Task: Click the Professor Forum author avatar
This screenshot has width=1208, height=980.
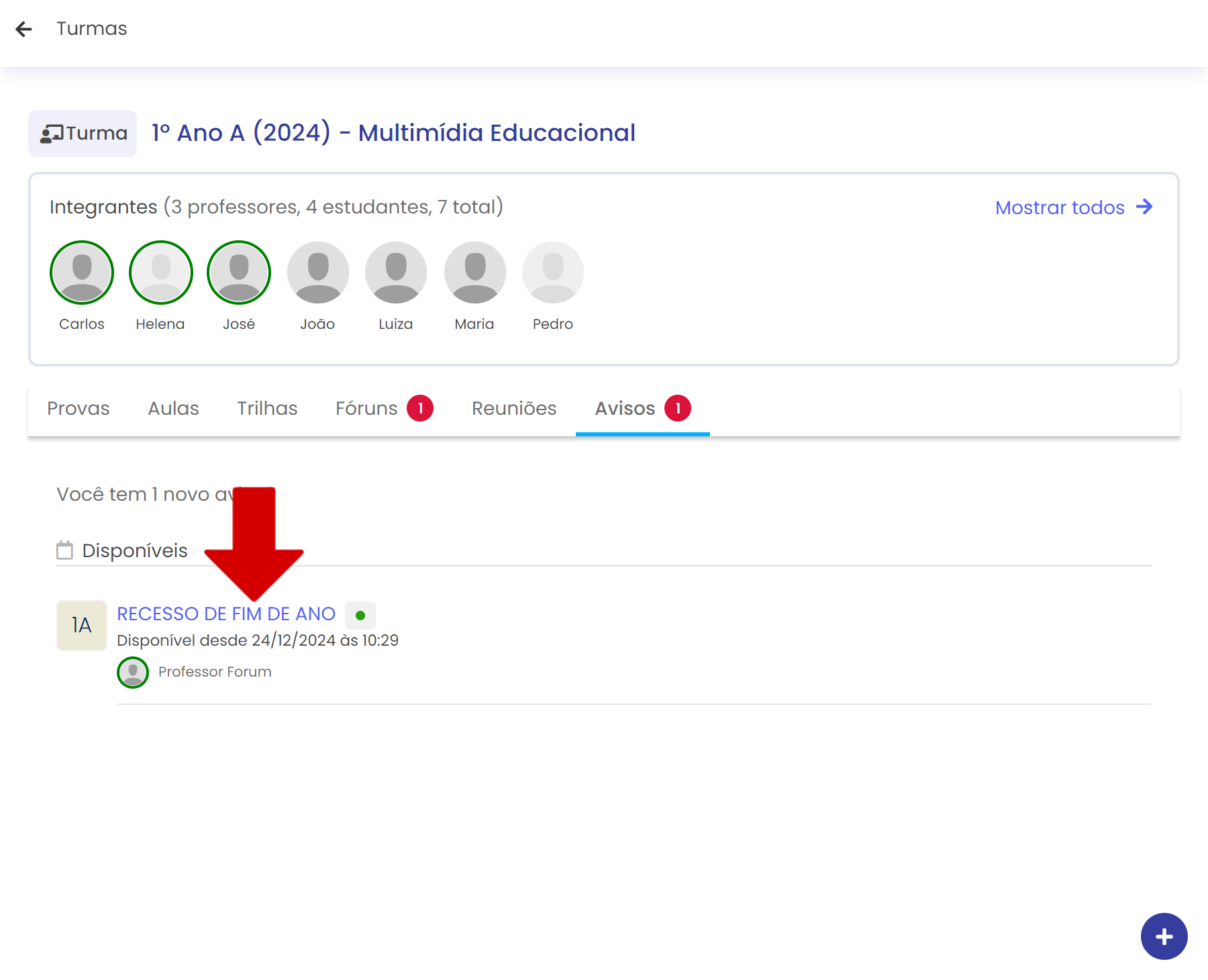Action: tap(133, 672)
